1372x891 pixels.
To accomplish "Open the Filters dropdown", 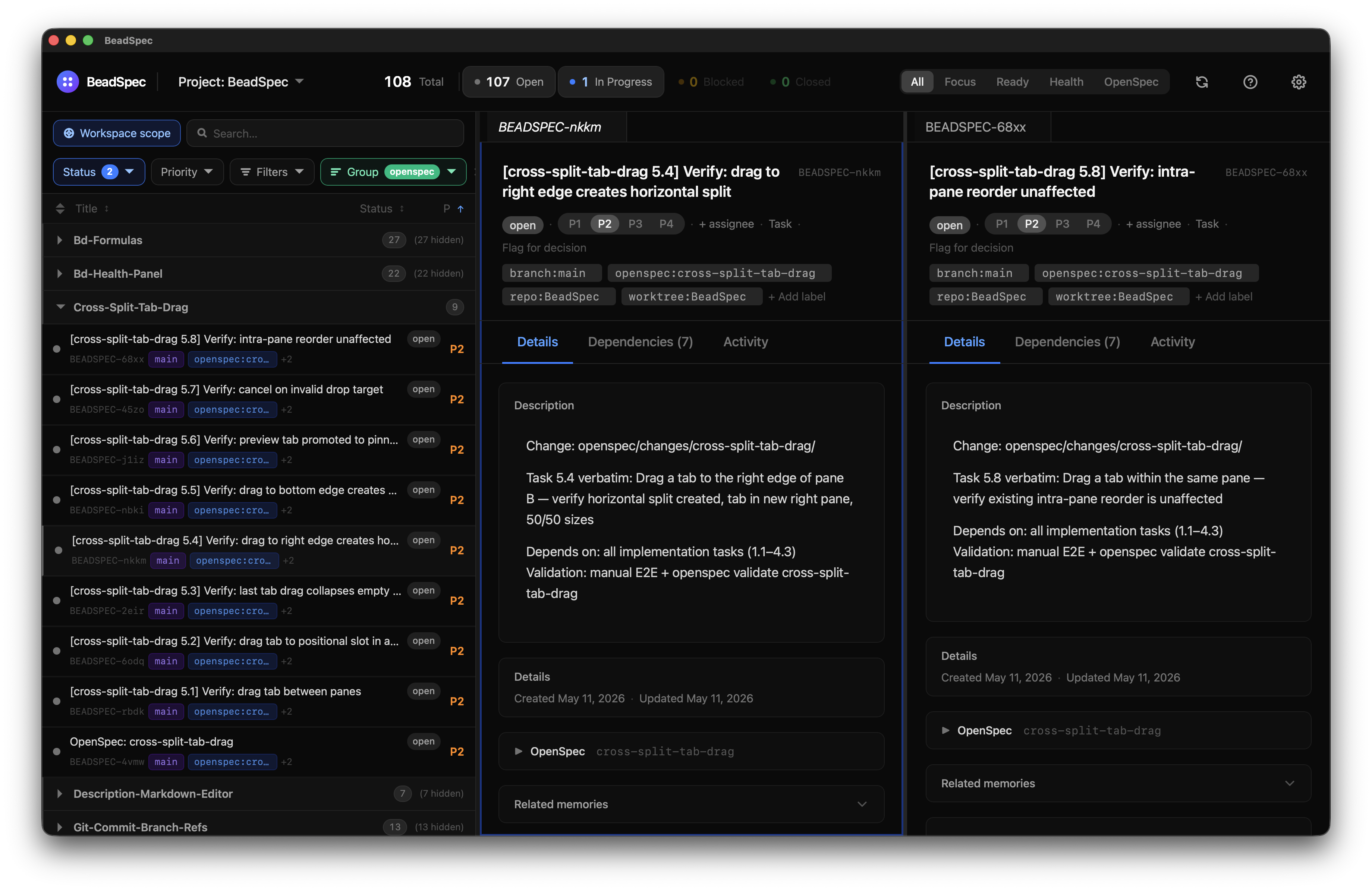I will 271,172.
